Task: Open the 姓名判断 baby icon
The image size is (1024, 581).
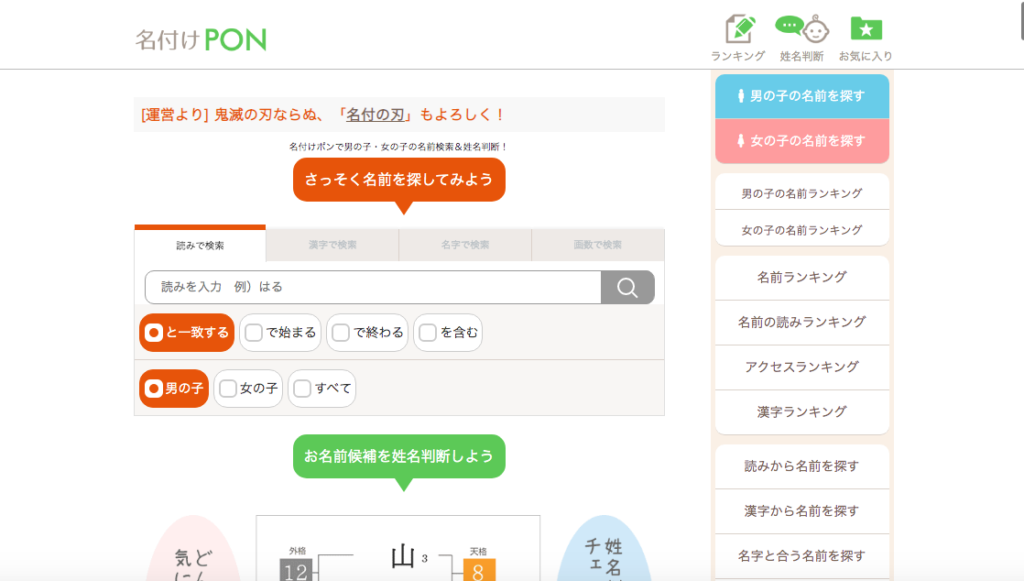Action: click(x=802, y=30)
